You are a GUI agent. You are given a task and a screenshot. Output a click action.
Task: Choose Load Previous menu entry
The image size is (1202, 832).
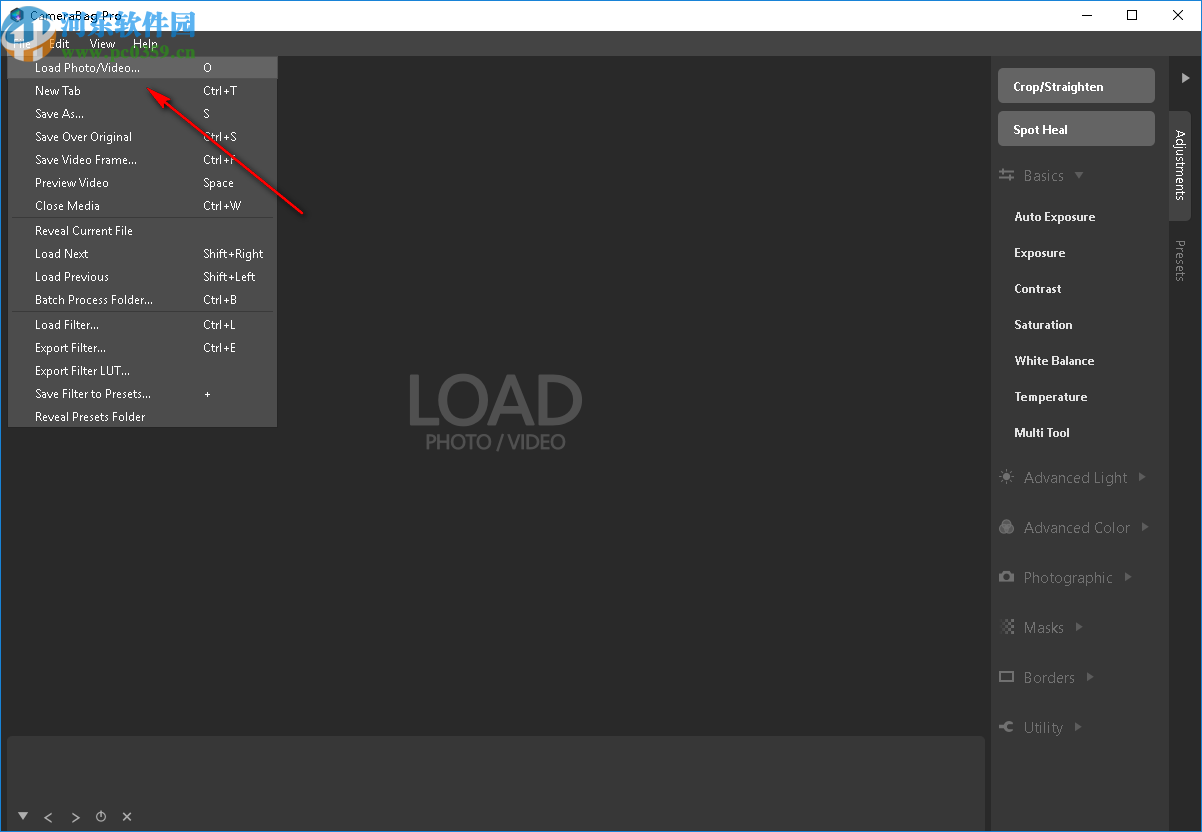[x=142, y=277]
